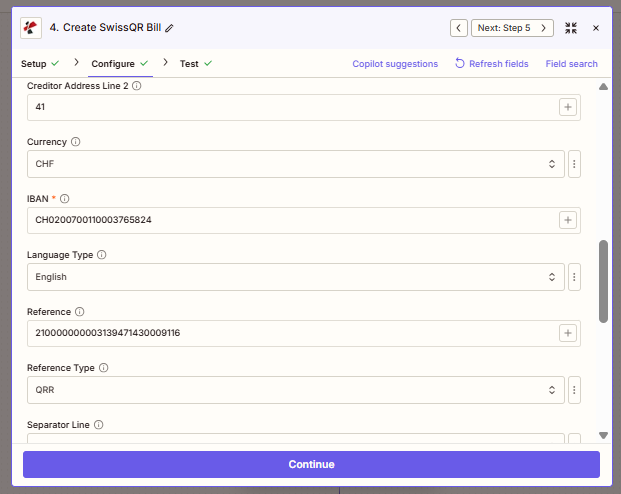
Task: Click Refresh fields link
Action: point(491,64)
